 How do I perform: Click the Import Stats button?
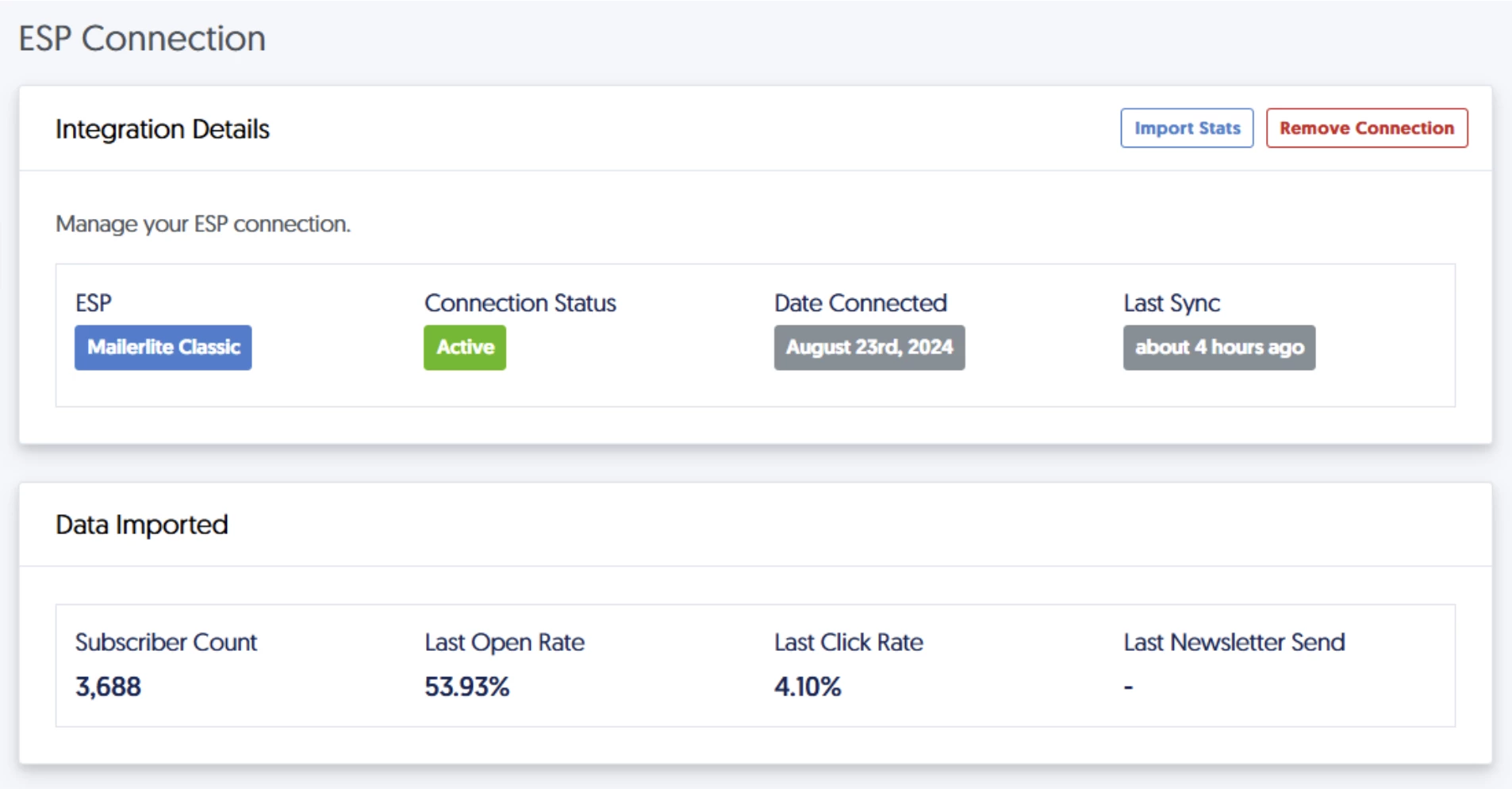[1186, 129]
